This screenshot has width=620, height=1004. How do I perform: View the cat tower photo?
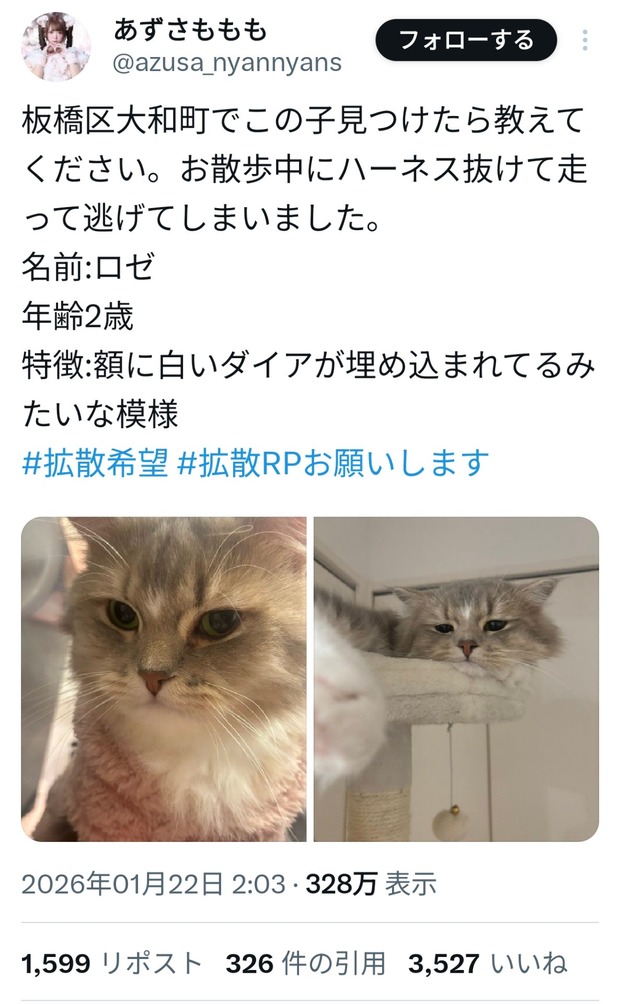pyautogui.click(x=456, y=679)
